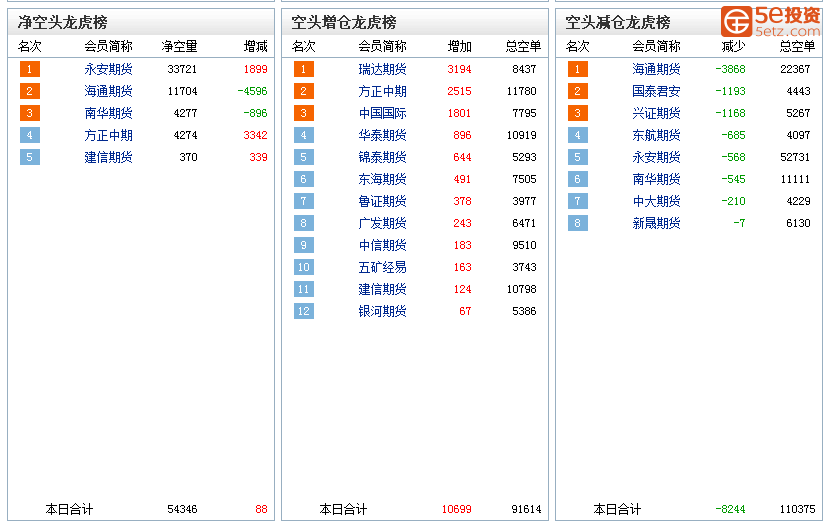
Task: Select the 本日合计 total 91614
Action: tap(526, 509)
